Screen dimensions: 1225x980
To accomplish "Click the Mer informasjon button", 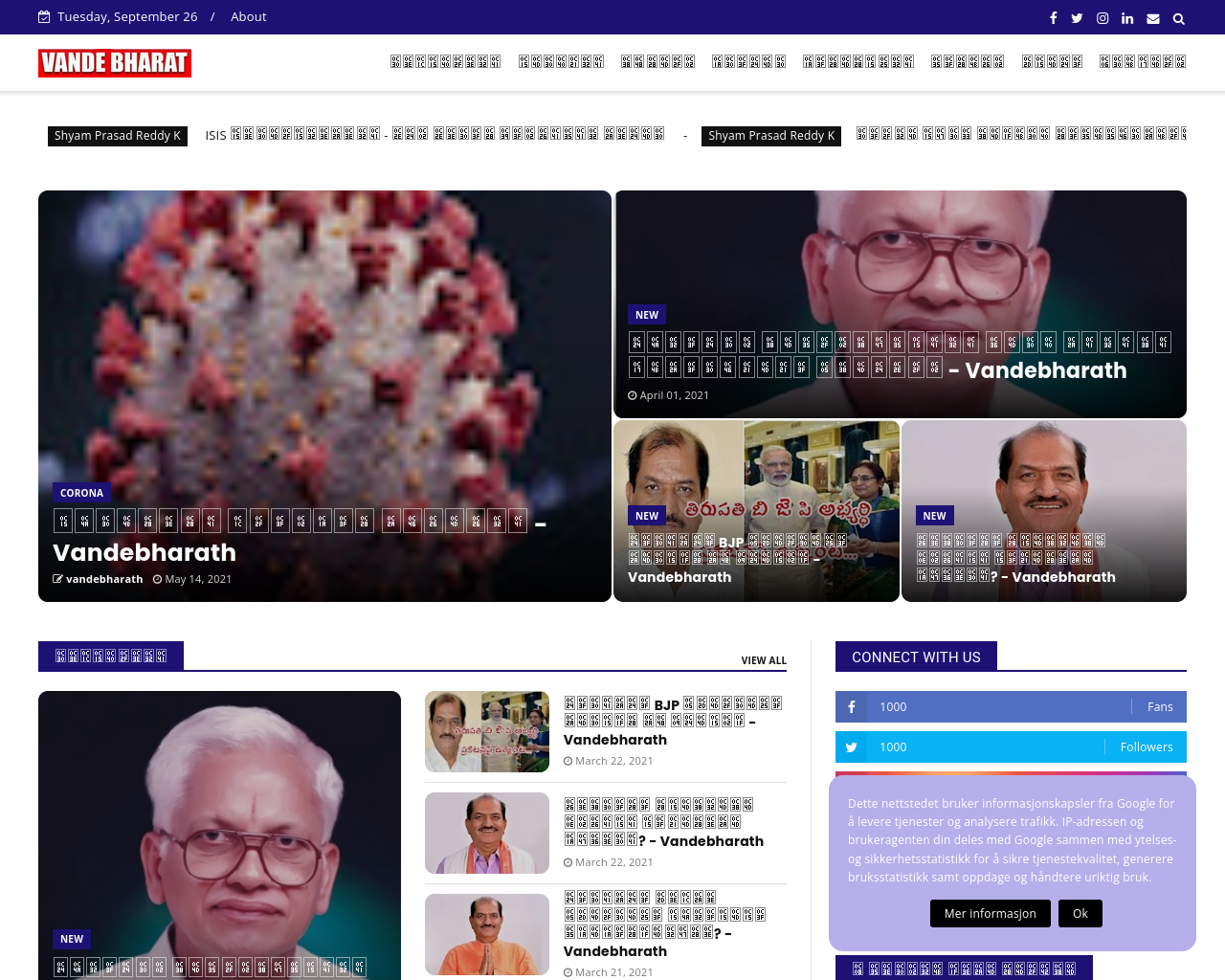I will pyautogui.click(x=990, y=913).
